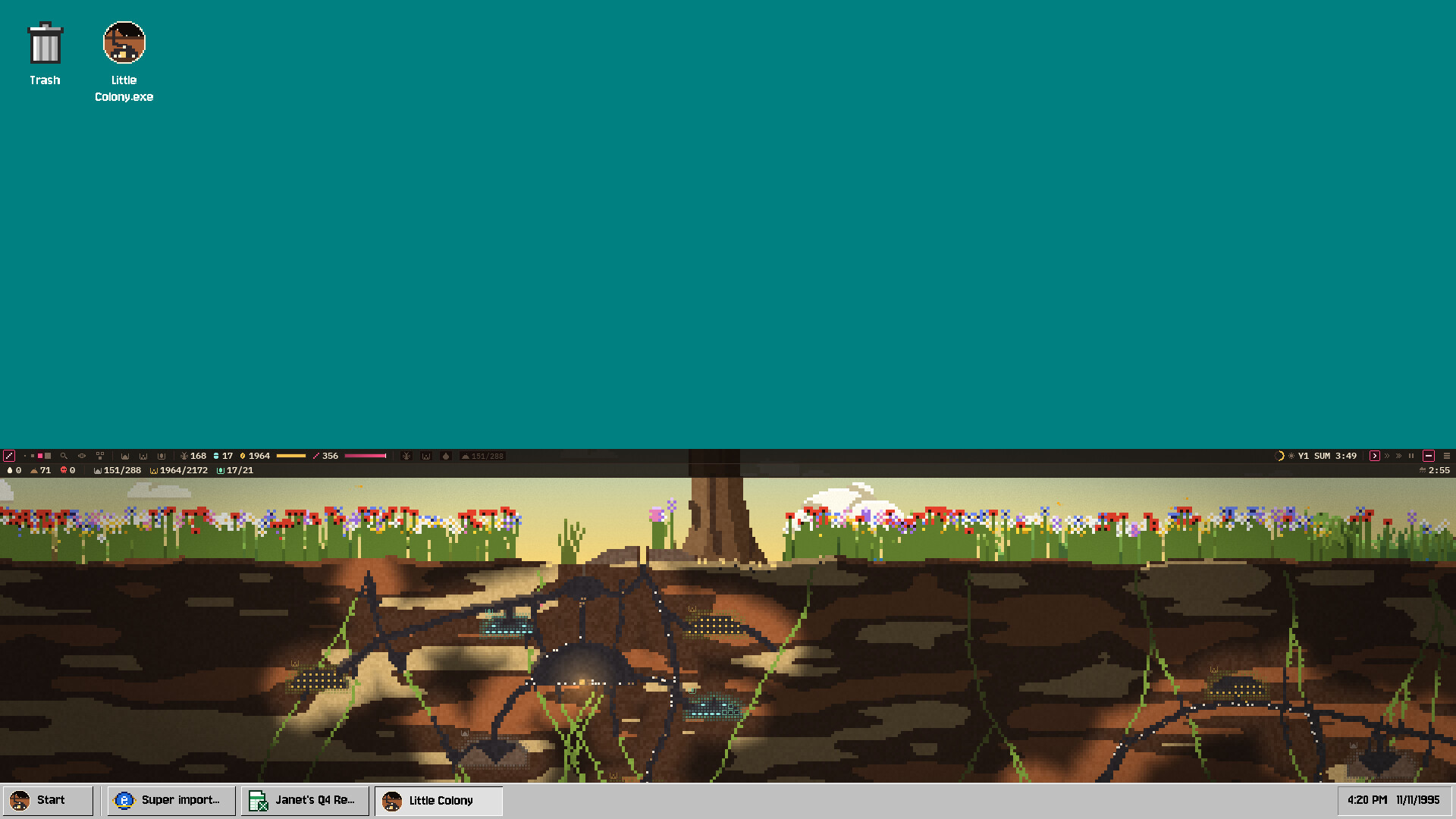
Task: Open the hamburger menu in game bar
Action: [1447, 456]
